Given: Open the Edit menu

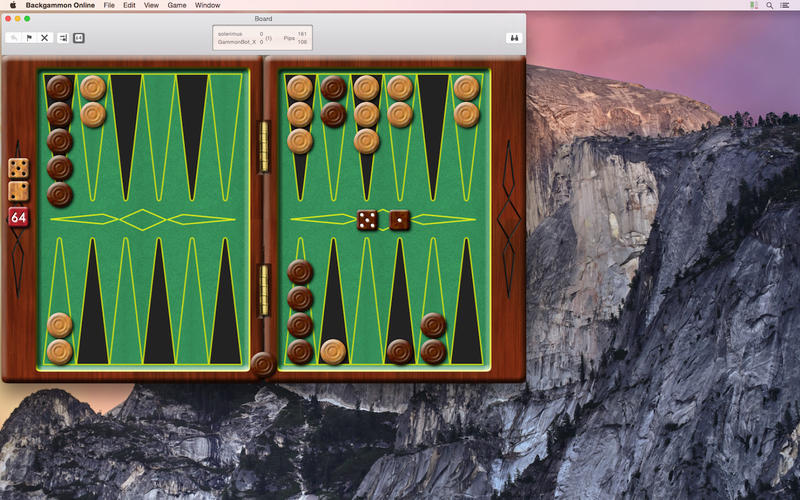Looking at the screenshot, I should (129, 5).
